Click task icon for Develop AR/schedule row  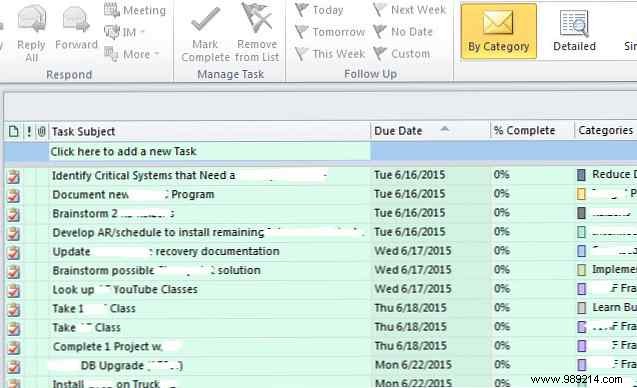(x=14, y=234)
